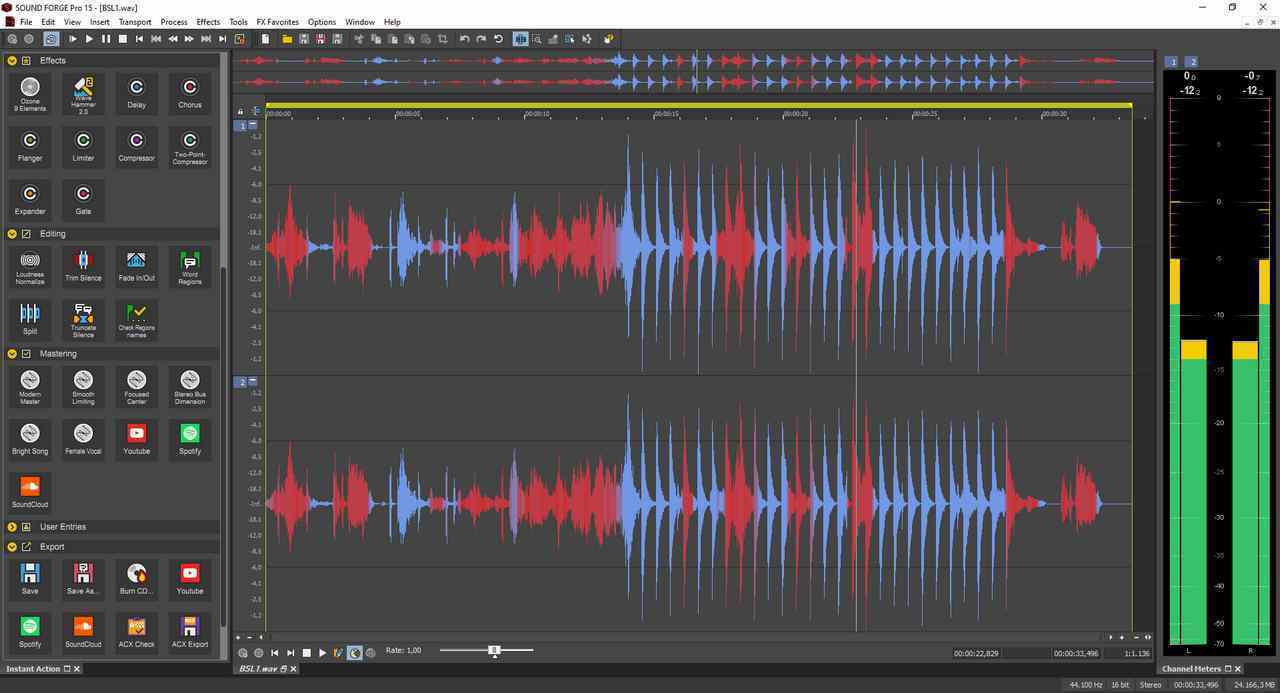The image size is (1280, 693).
Task: Minimize channel 2 waveform view
Action: click(253, 381)
